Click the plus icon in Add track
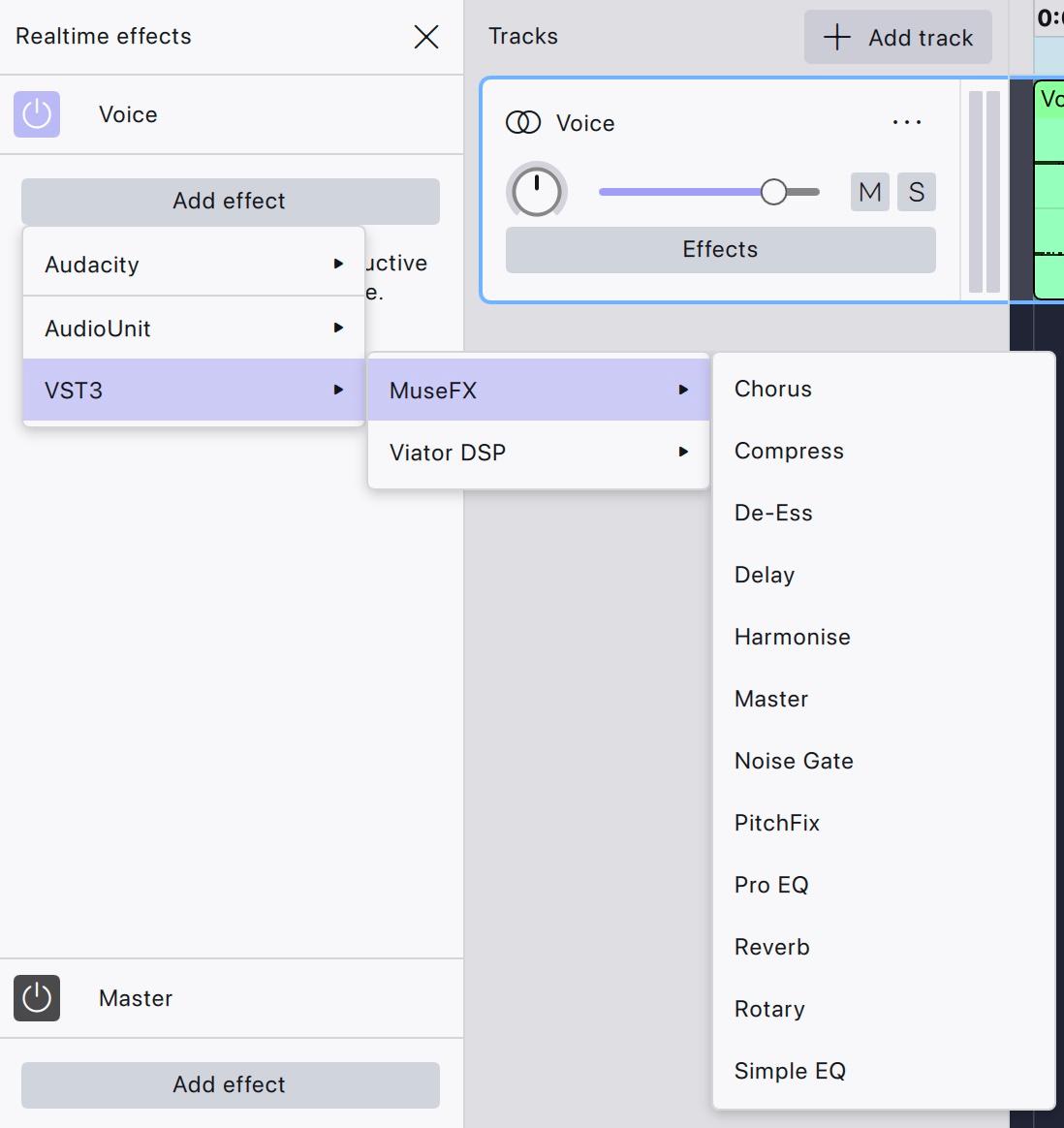 coord(836,37)
